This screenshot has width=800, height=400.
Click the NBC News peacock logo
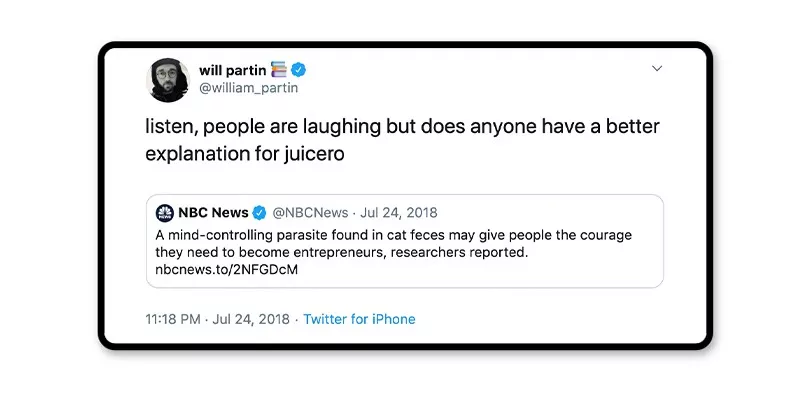coord(165,213)
